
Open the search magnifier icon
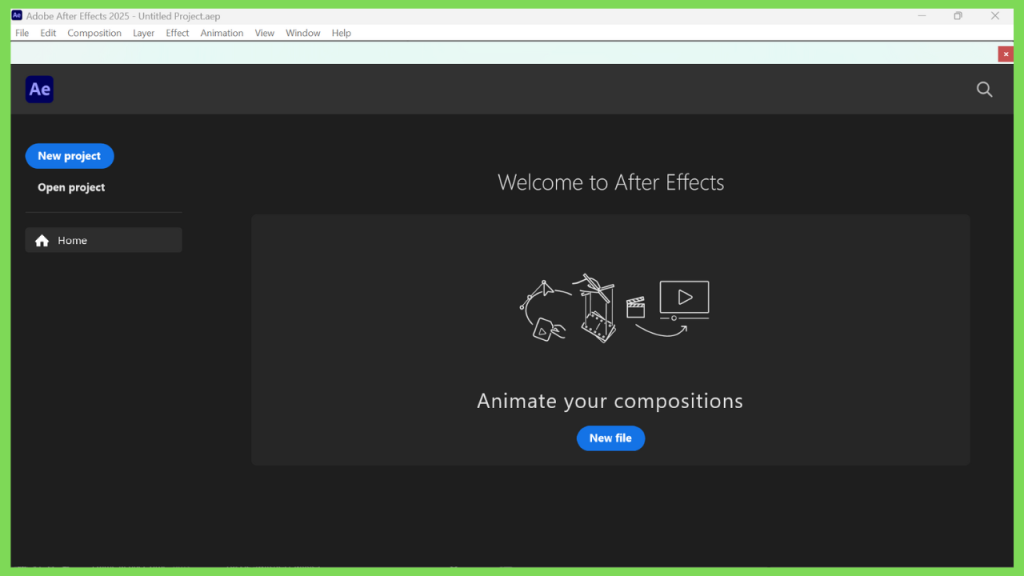(x=984, y=89)
